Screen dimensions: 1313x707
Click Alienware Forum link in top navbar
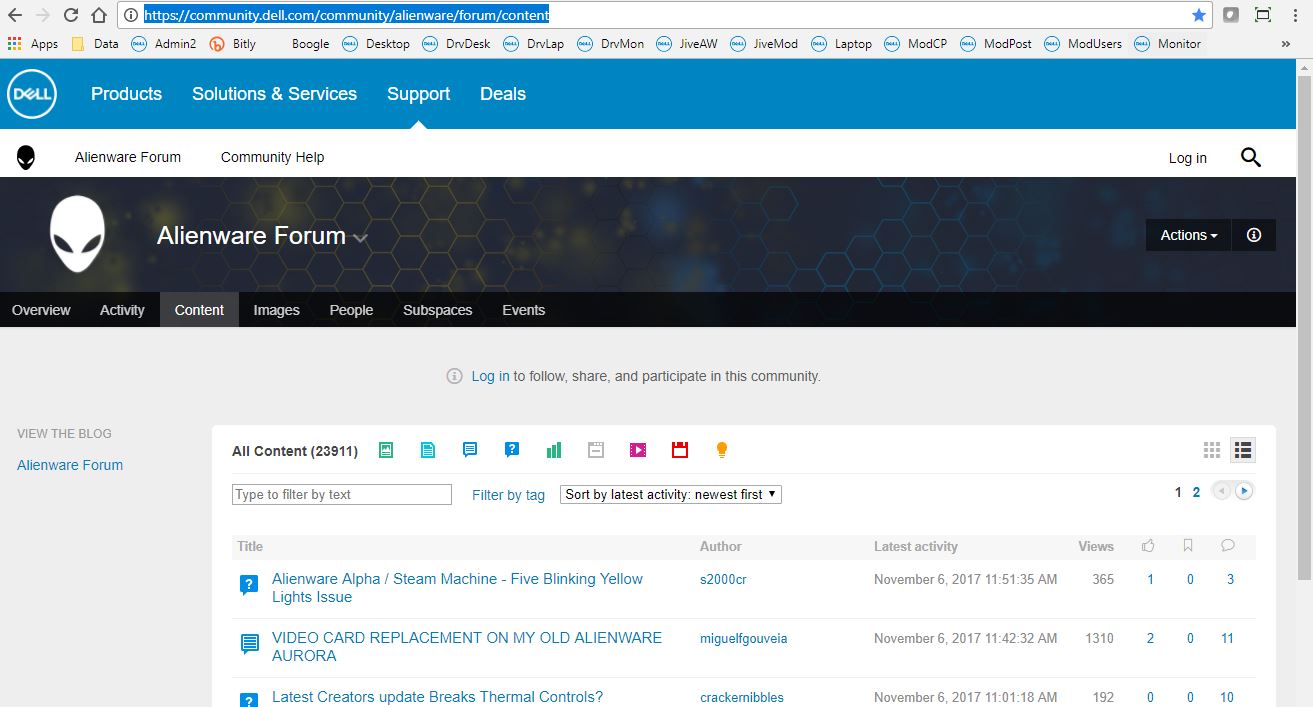pyautogui.click(x=128, y=157)
